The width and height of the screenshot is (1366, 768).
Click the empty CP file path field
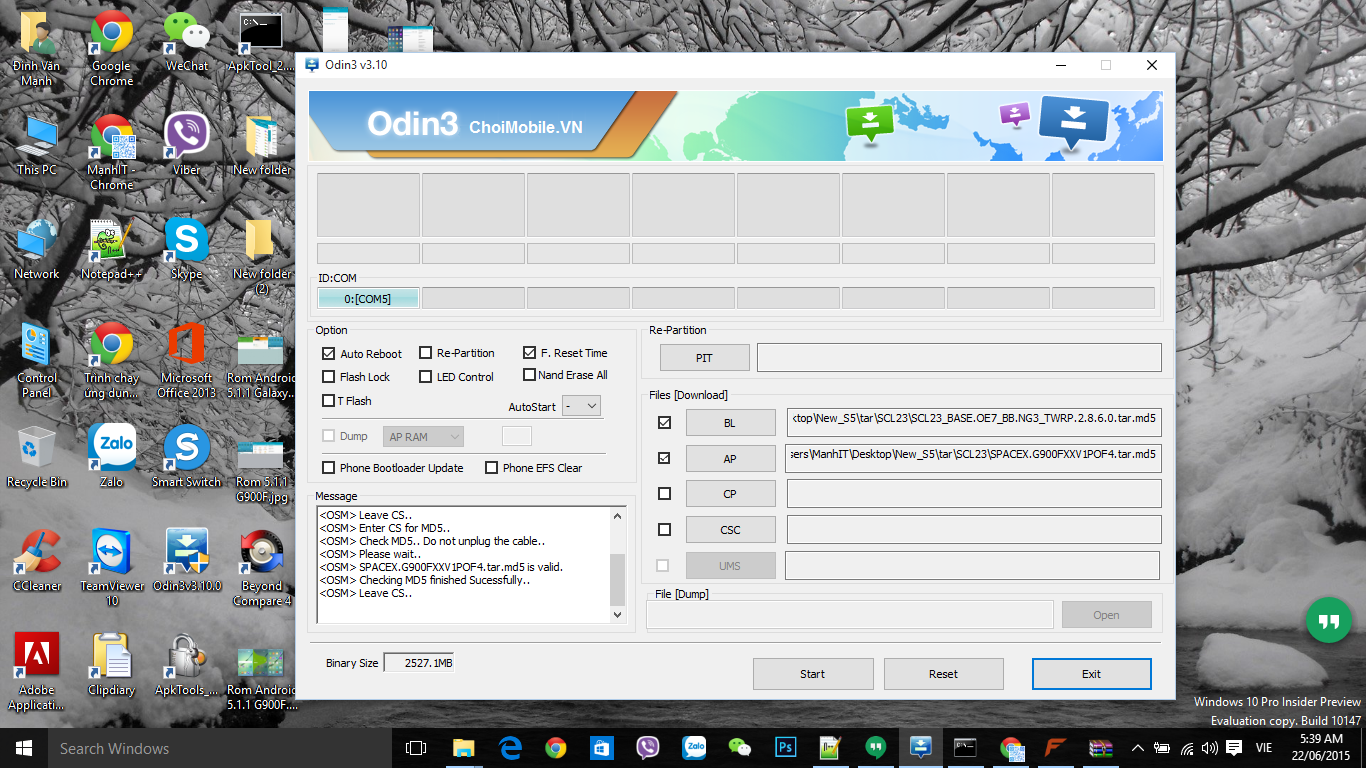(974, 494)
